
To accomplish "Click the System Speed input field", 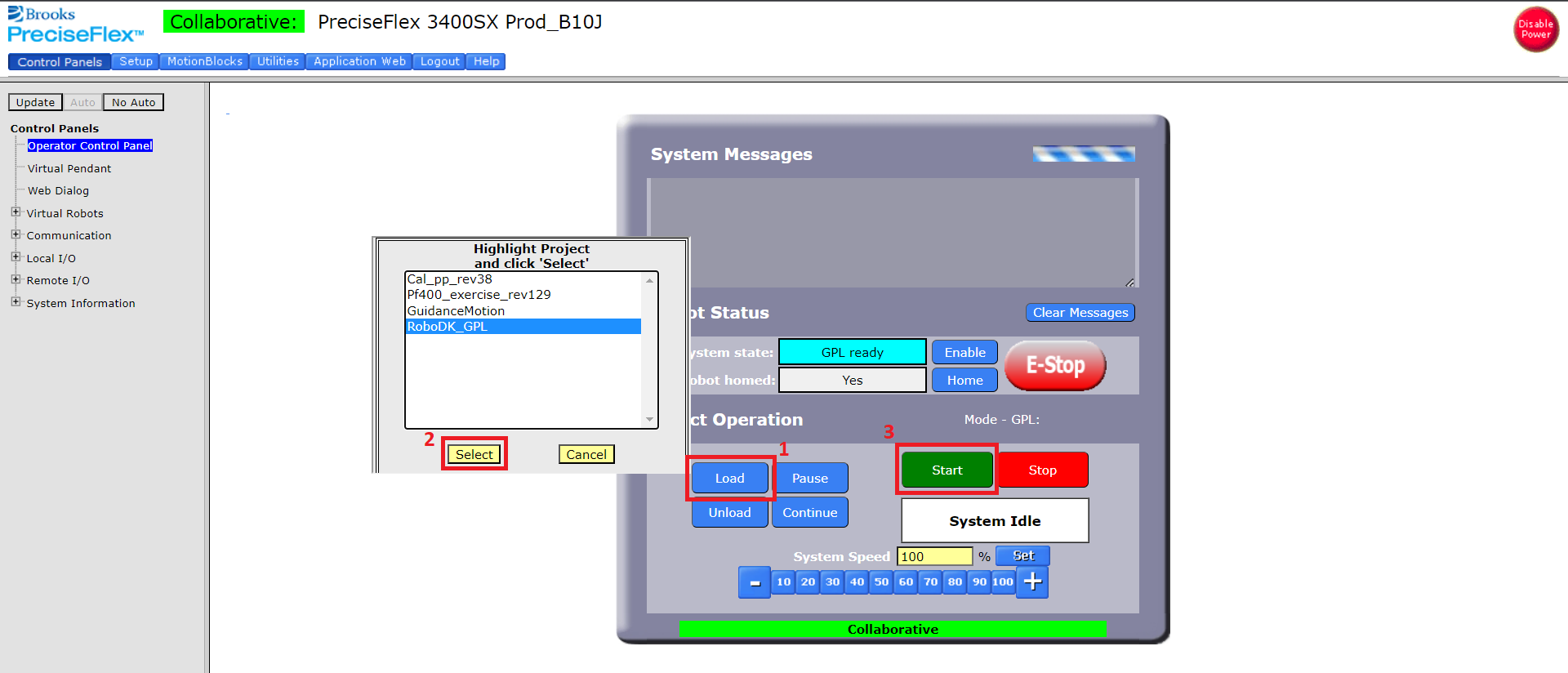I will [x=934, y=556].
